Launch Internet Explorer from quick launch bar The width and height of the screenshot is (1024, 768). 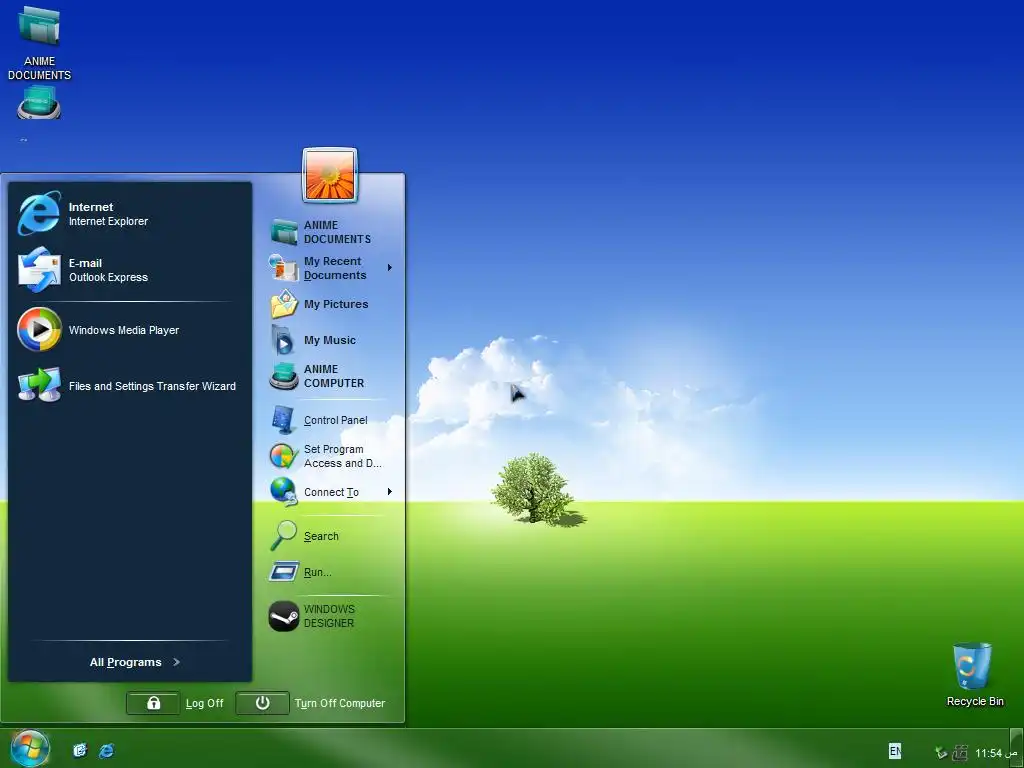pos(106,750)
